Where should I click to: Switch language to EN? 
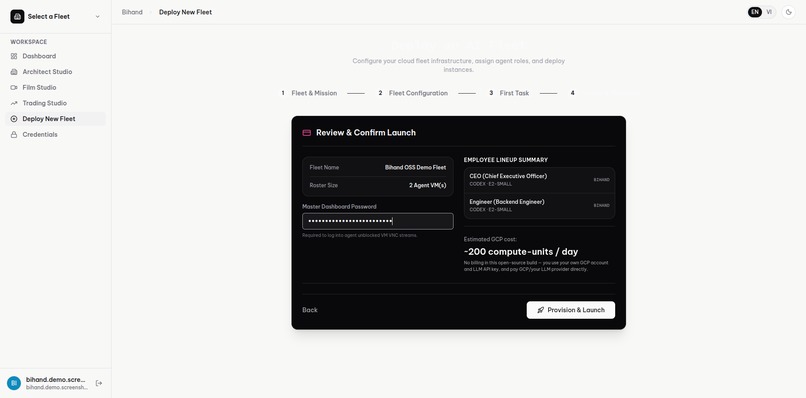(x=755, y=12)
